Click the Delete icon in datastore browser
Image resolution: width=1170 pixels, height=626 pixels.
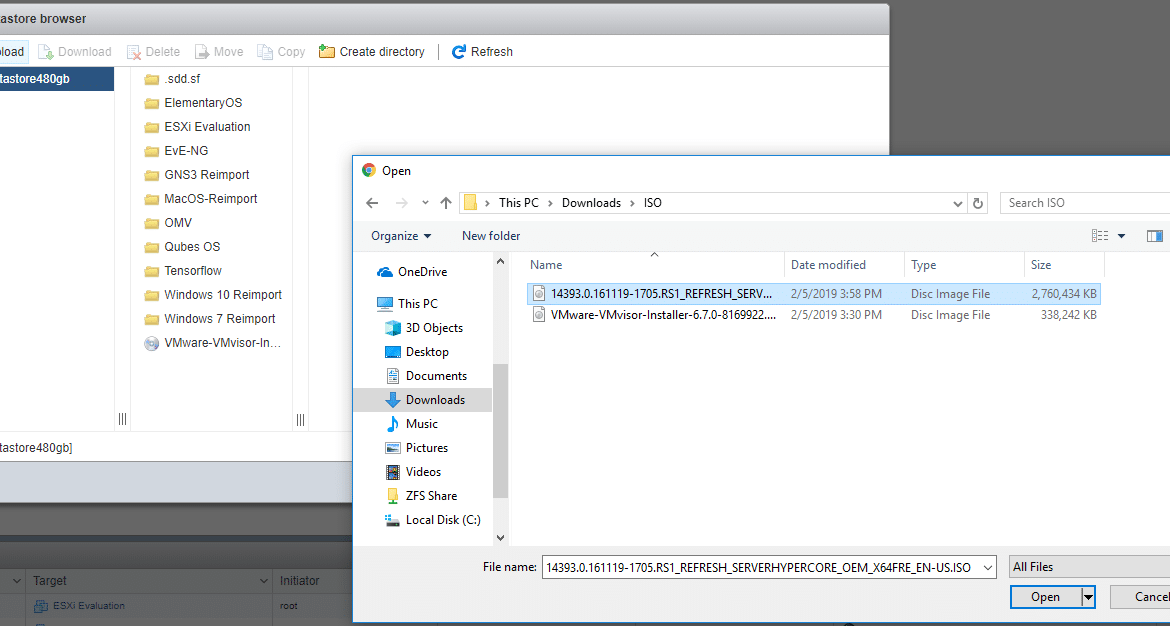134,51
